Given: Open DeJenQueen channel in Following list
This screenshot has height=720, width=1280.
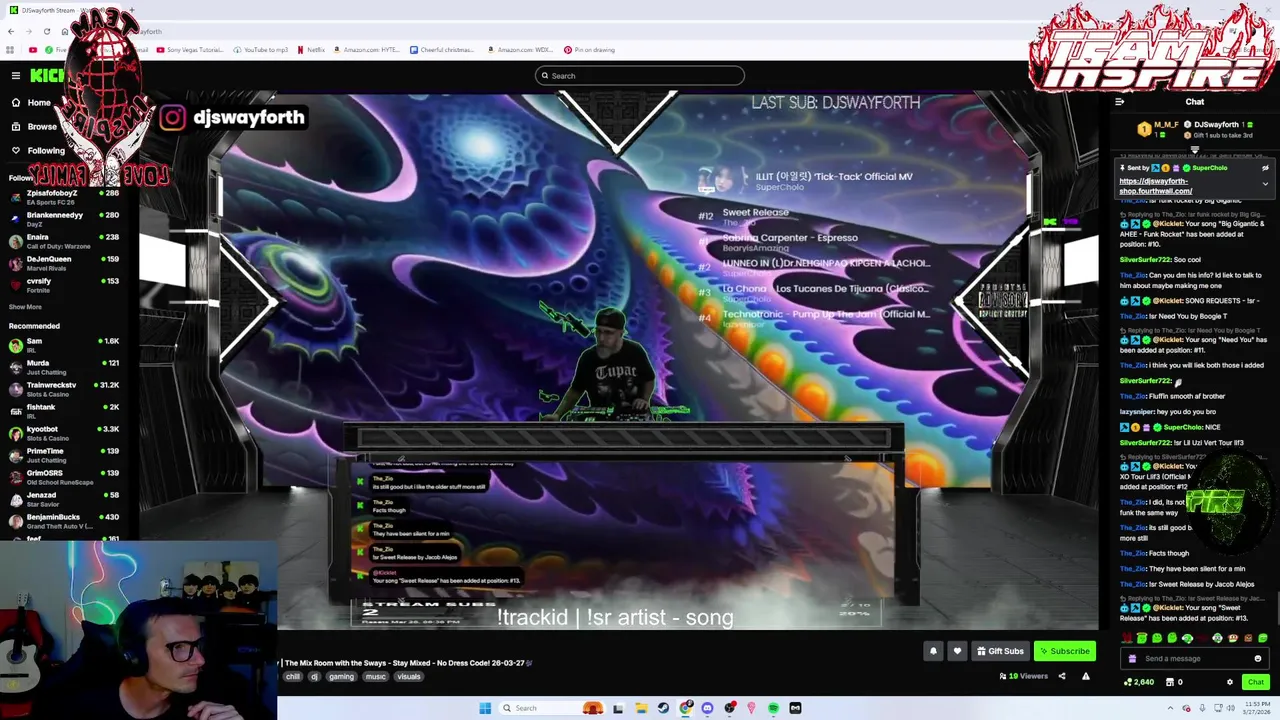Looking at the screenshot, I should click(x=64, y=263).
